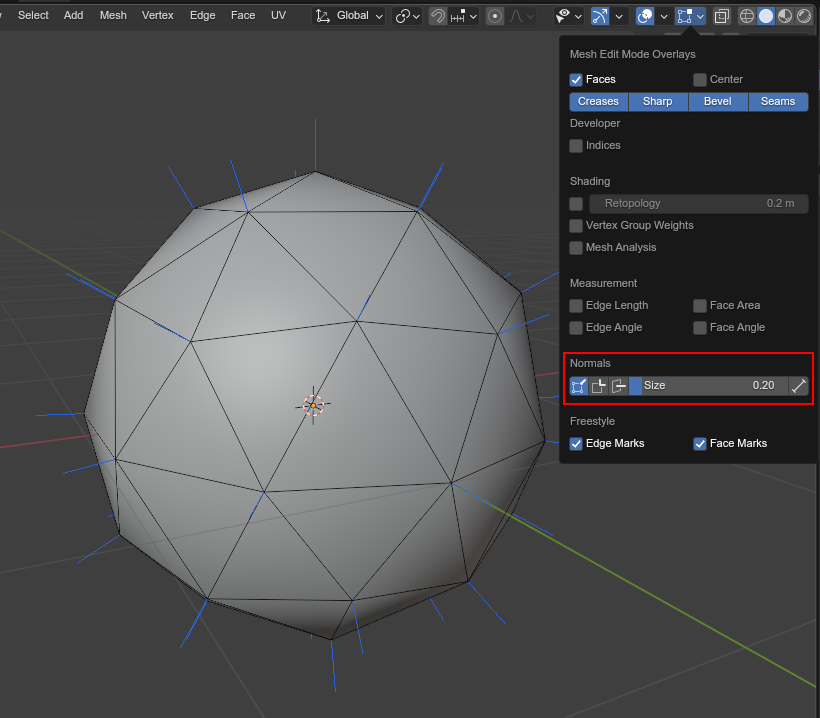Click the selectability and visibility icon
Screen dimensions: 820x718
pyautogui.click(x=563, y=17)
